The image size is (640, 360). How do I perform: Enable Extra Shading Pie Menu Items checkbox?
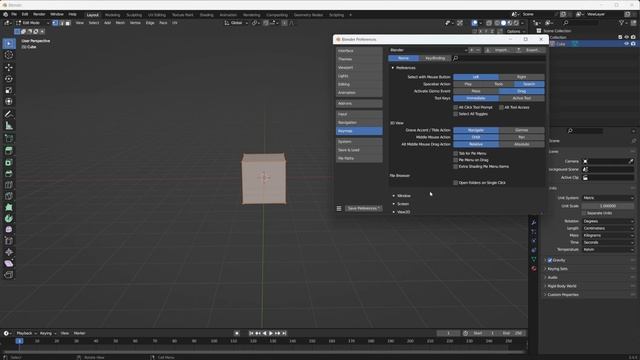point(456,167)
